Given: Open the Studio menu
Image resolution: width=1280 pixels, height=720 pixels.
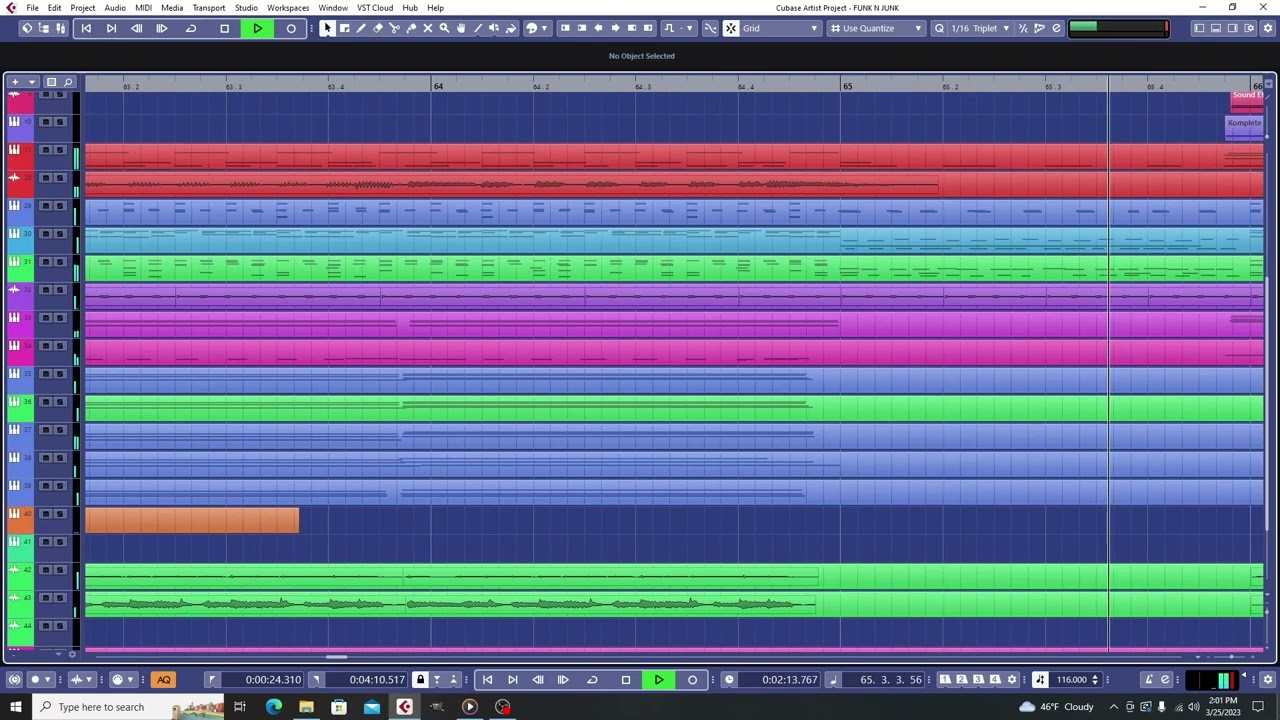Looking at the screenshot, I should click(246, 8).
